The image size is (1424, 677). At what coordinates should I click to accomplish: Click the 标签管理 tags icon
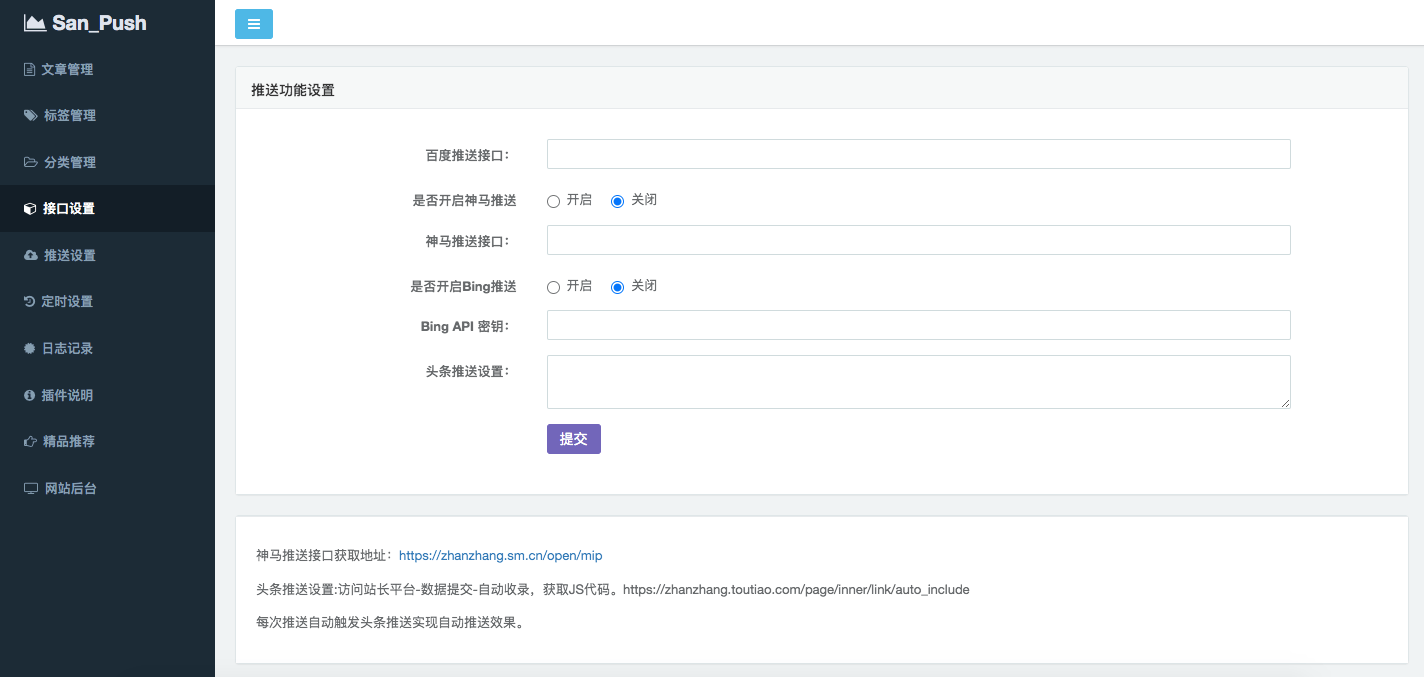[30, 116]
